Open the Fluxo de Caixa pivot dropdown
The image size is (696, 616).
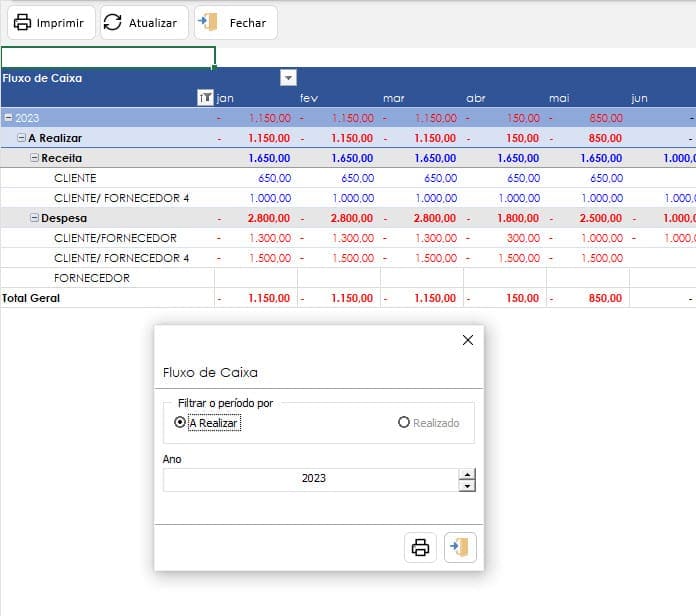pyautogui.click(x=288, y=78)
